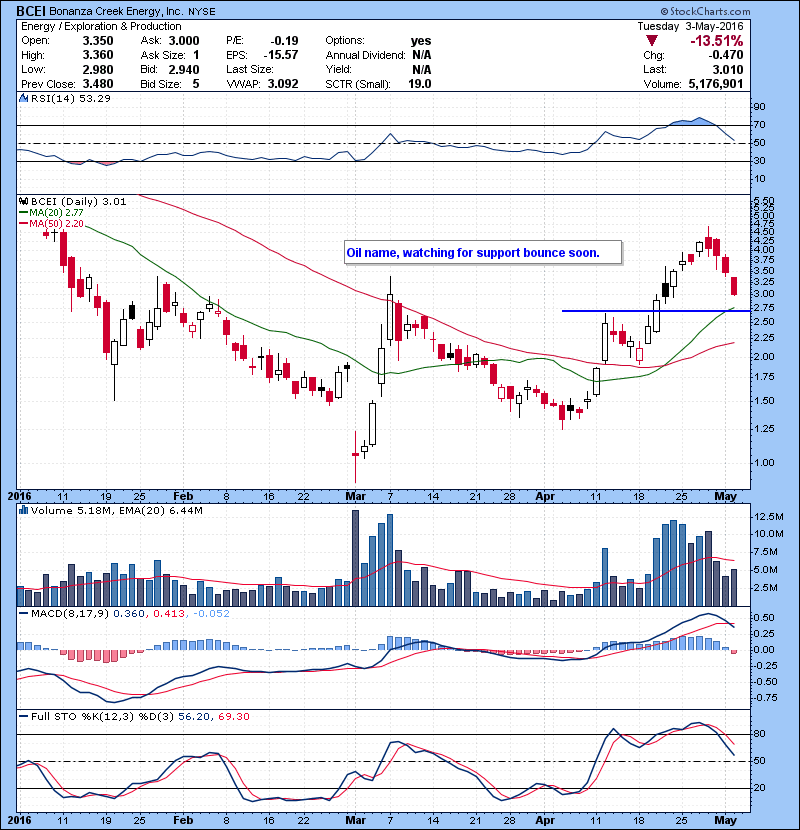
Task: Click the Ask 3.000 value
Action: point(184,41)
